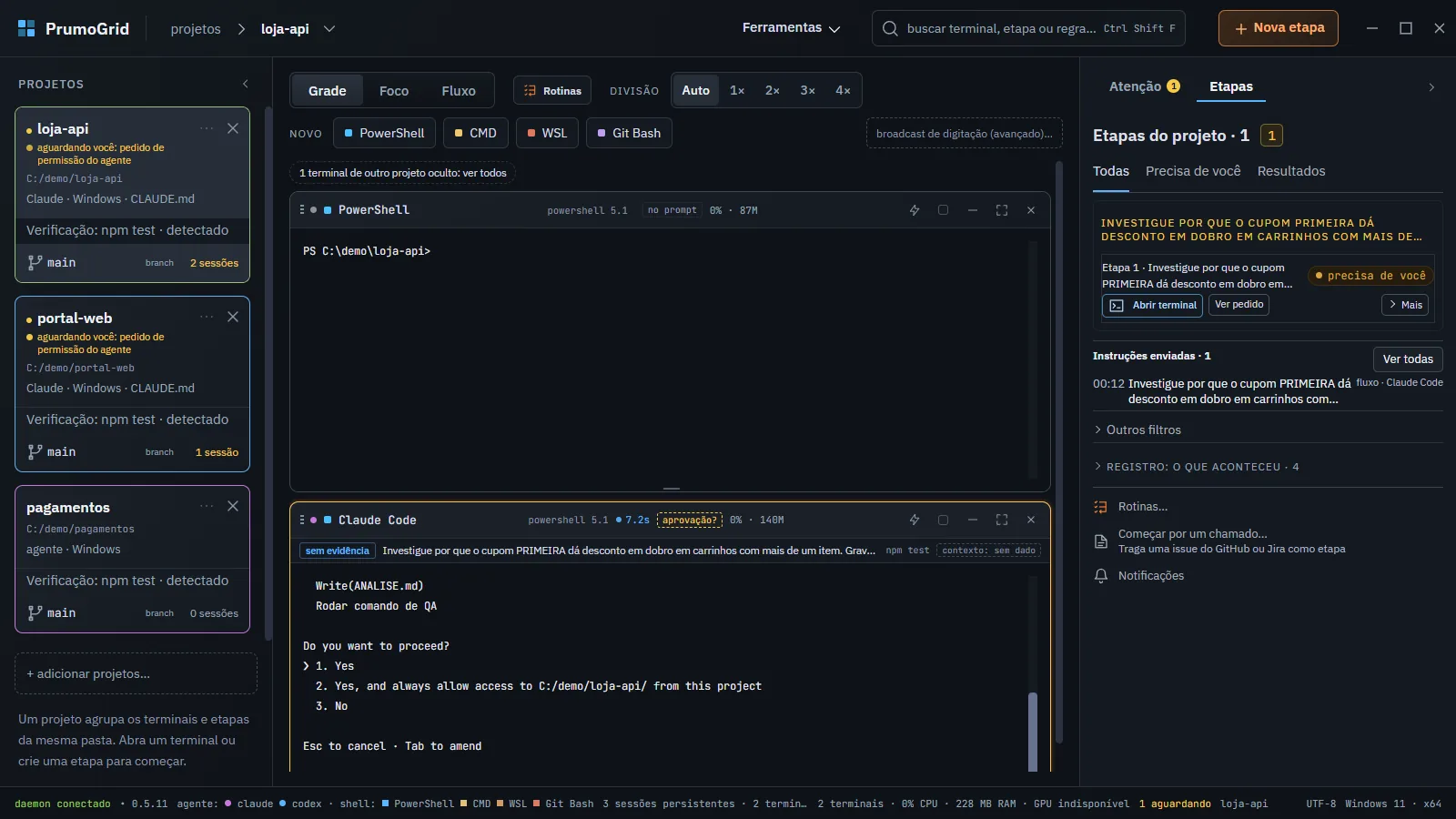Maximize the Claude Code terminal pane
The image size is (1456, 819).
tap(1002, 520)
